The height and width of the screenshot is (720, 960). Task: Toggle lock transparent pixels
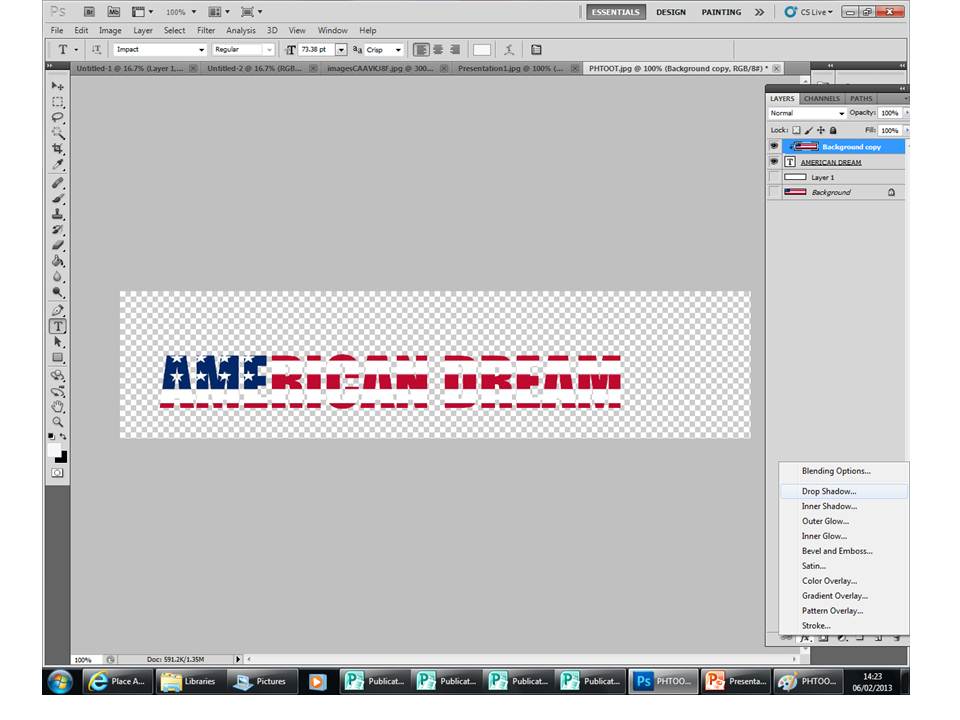pyautogui.click(x=796, y=130)
